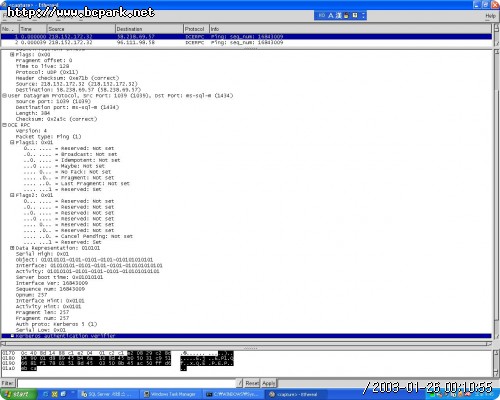Select the 'Fragment offset: 0' row

[x=44, y=60]
